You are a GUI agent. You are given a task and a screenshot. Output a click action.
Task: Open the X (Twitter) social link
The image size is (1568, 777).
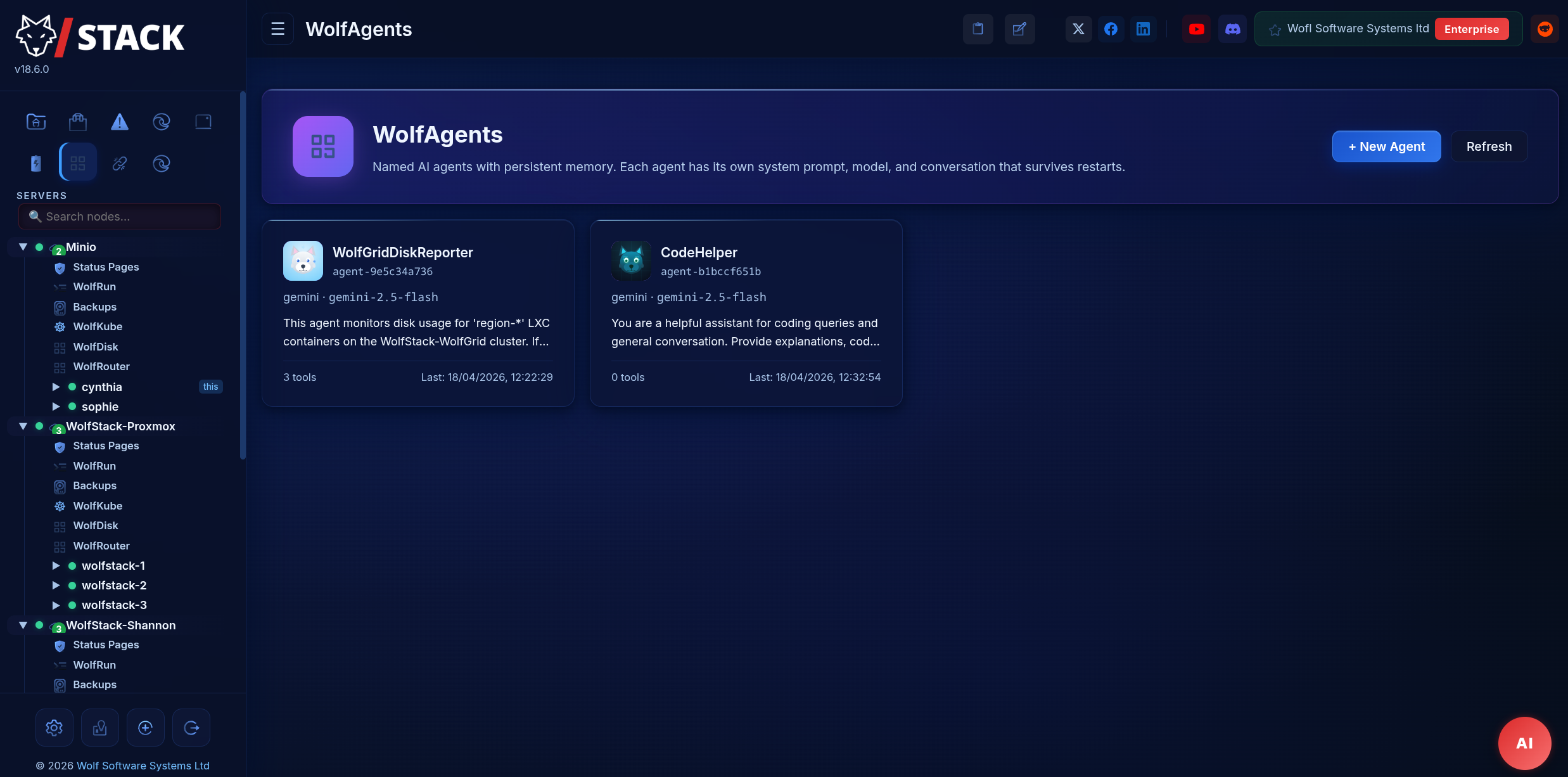click(x=1078, y=29)
